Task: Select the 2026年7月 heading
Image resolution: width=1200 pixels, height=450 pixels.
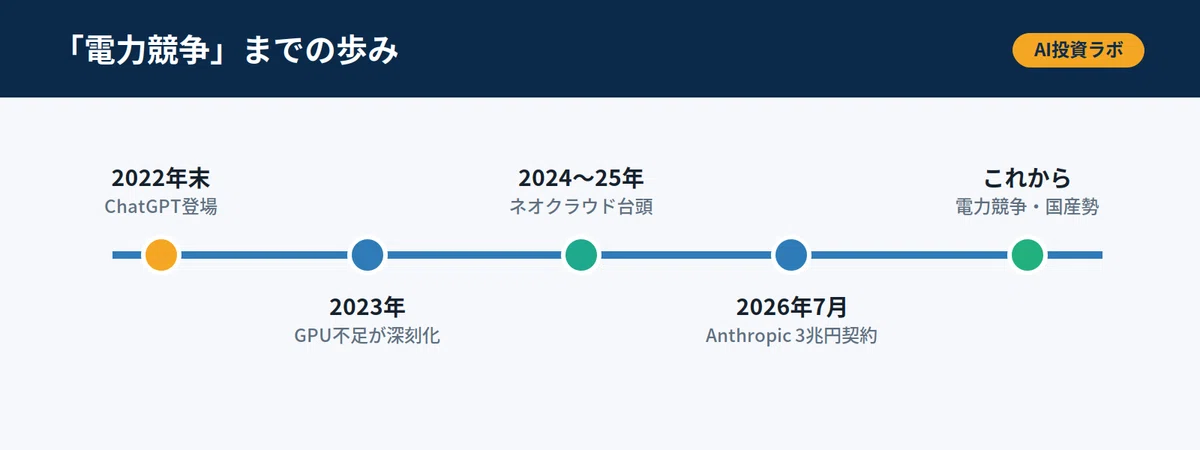Action: 791,307
